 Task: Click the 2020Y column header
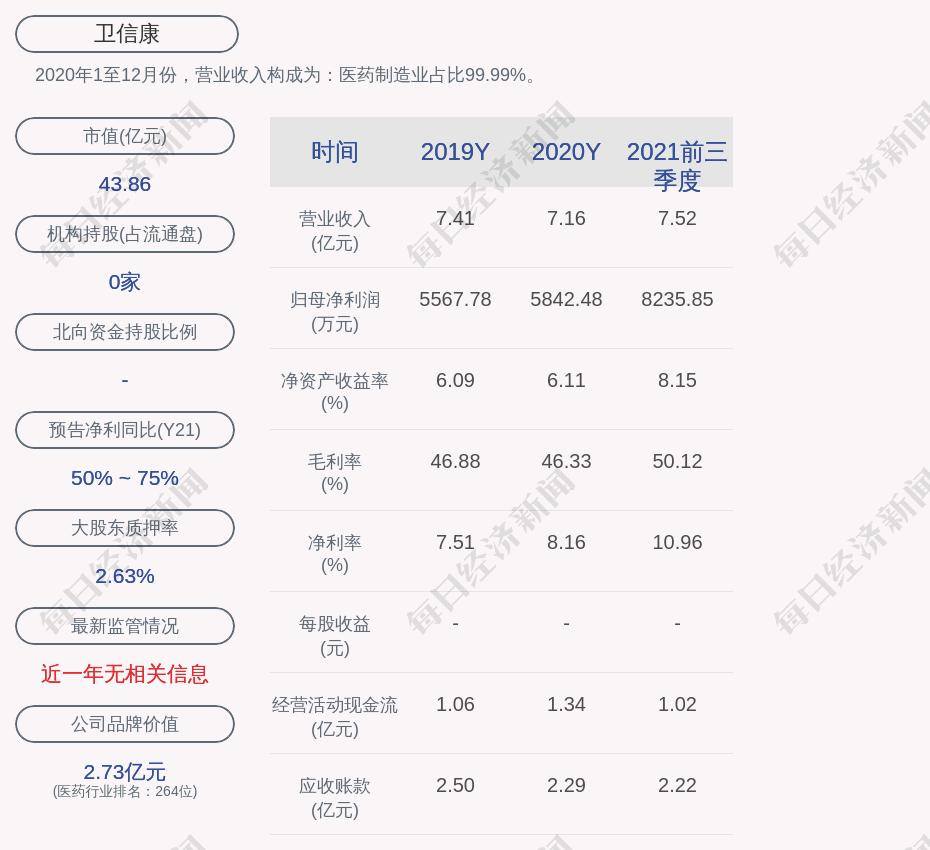(566, 152)
